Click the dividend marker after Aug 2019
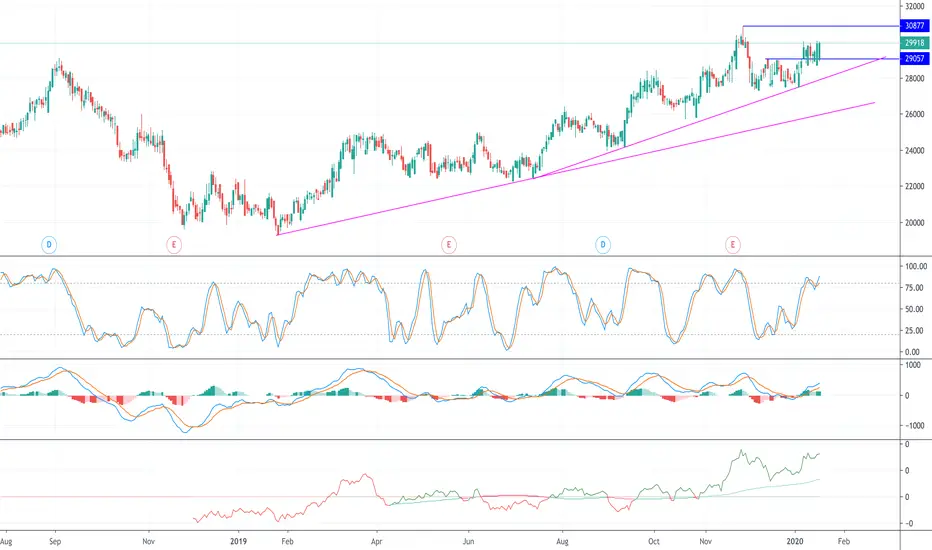This screenshot has height=550, width=932. click(603, 244)
